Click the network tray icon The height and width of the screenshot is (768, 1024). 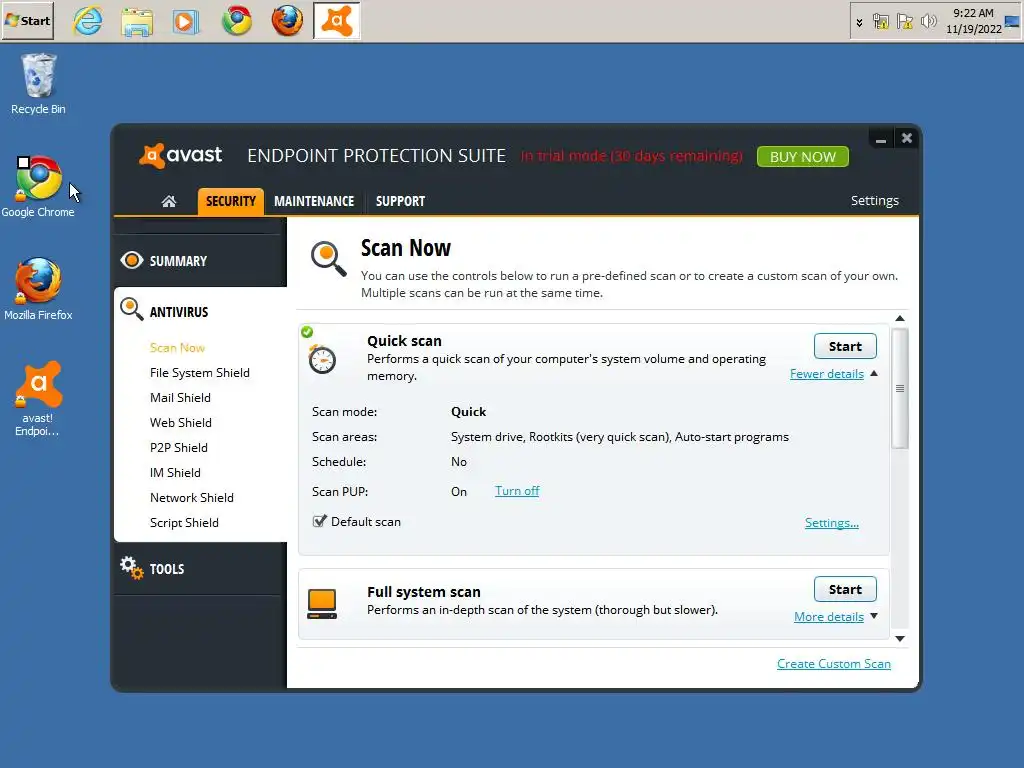click(881, 22)
